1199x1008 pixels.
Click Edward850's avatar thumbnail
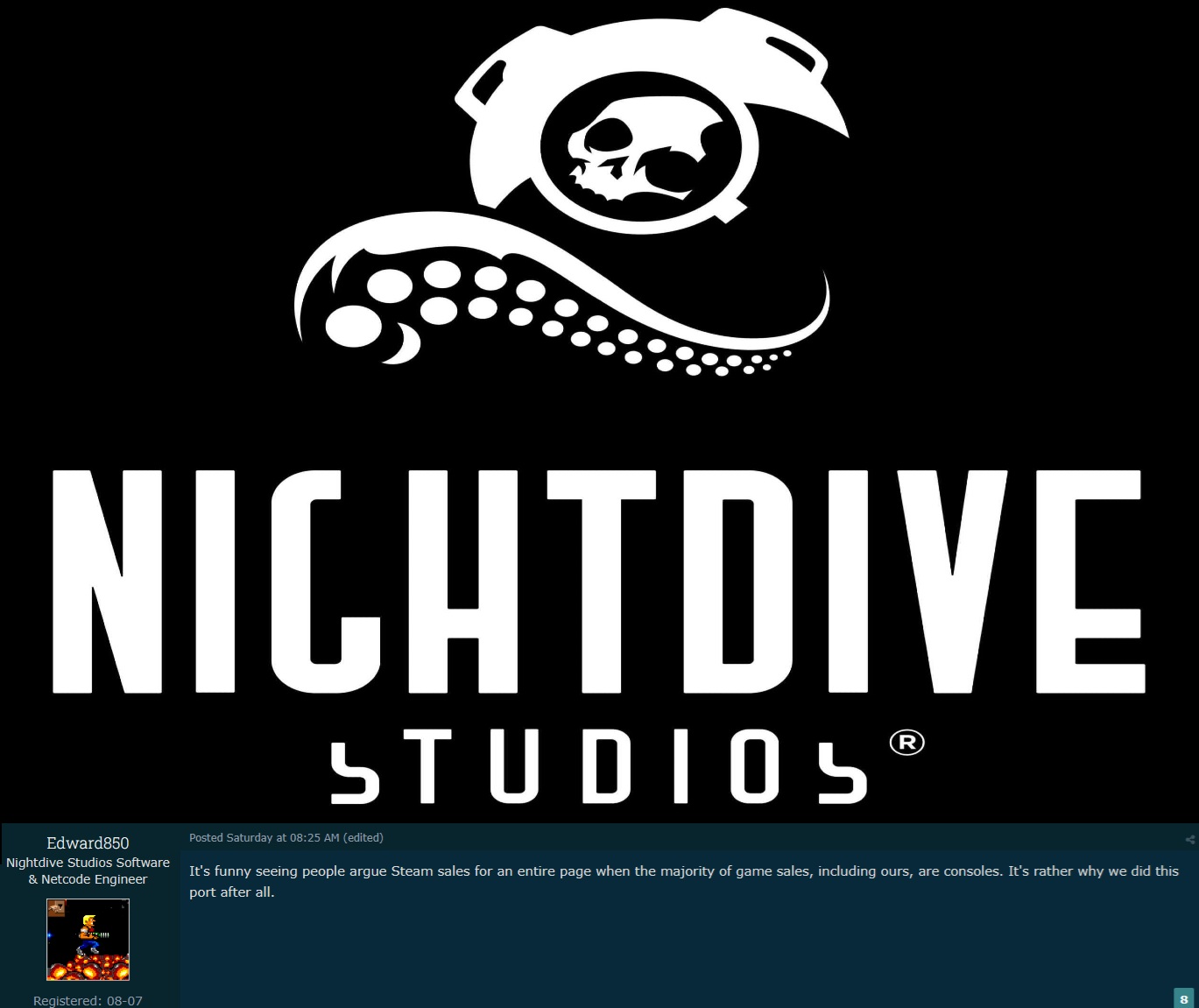pos(88,940)
